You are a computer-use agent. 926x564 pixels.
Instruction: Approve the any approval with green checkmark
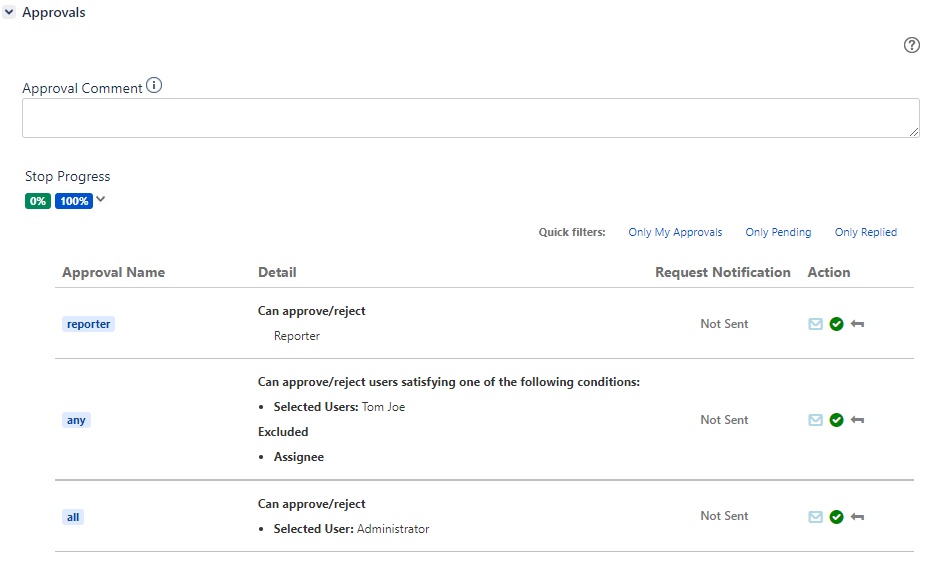pos(836,420)
